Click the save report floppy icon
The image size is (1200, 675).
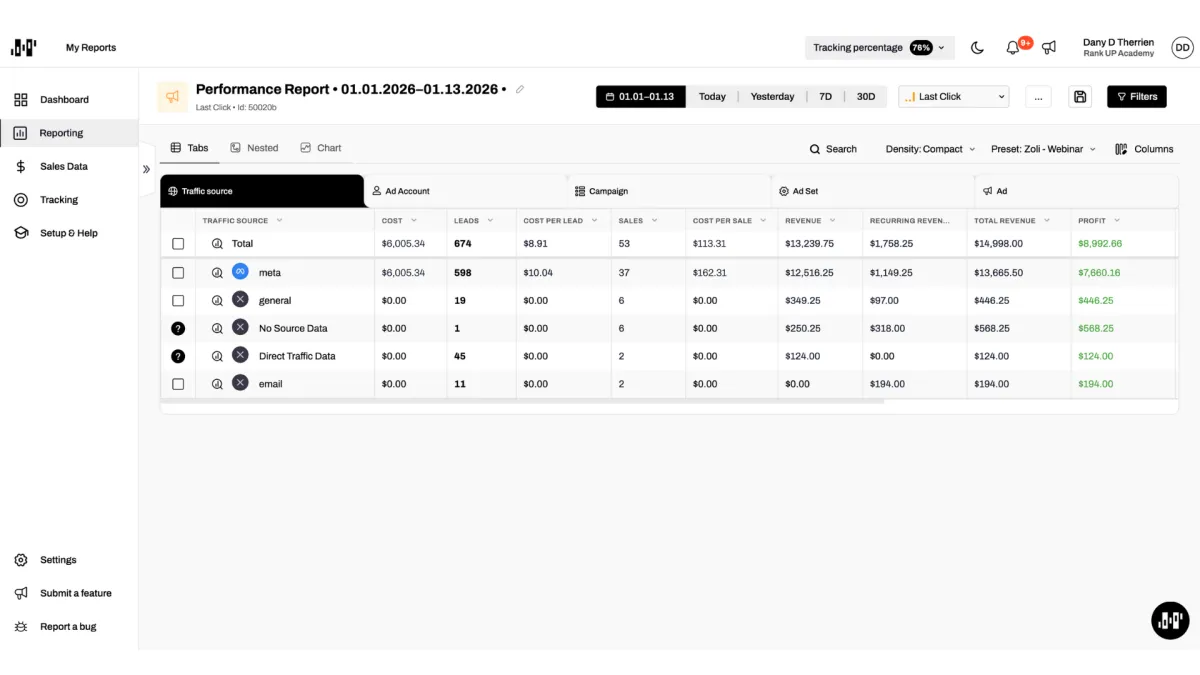pos(1079,96)
